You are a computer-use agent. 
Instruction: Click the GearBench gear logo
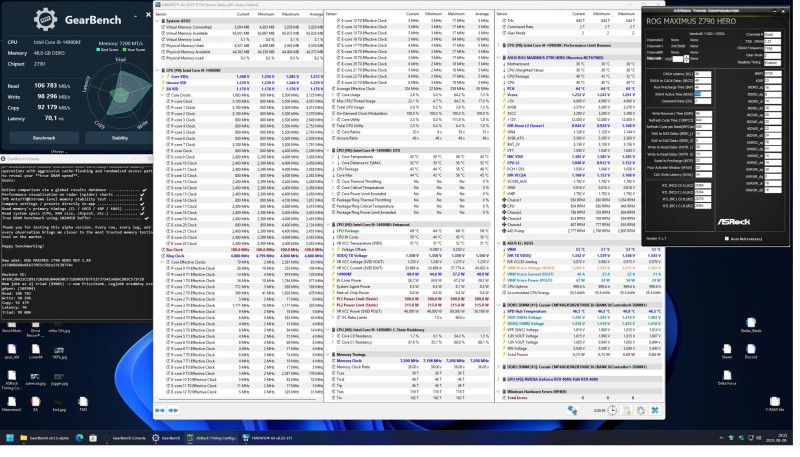45,20
